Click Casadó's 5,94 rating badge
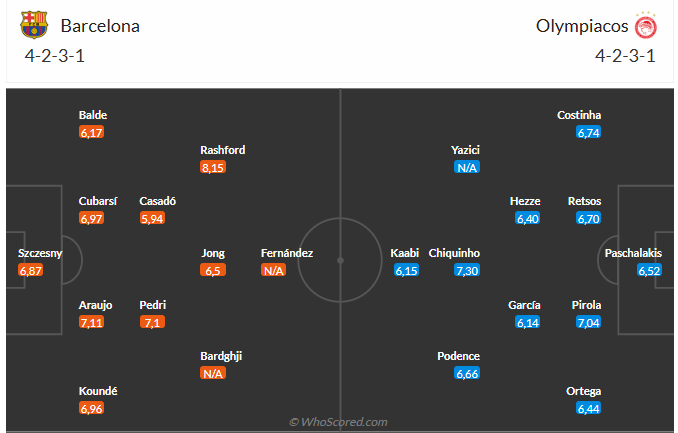The width and height of the screenshot is (678, 433). coord(153,218)
